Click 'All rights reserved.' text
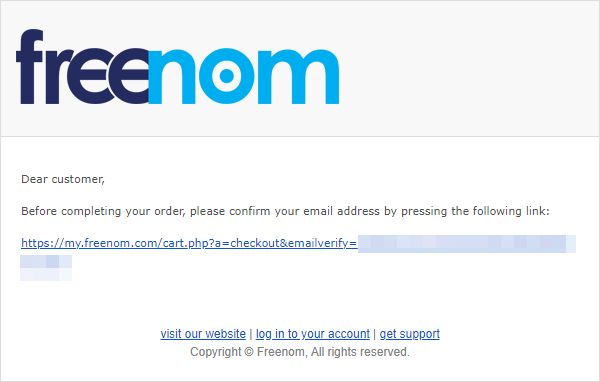The height and width of the screenshot is (382, 600). click(x=360, y=352)
